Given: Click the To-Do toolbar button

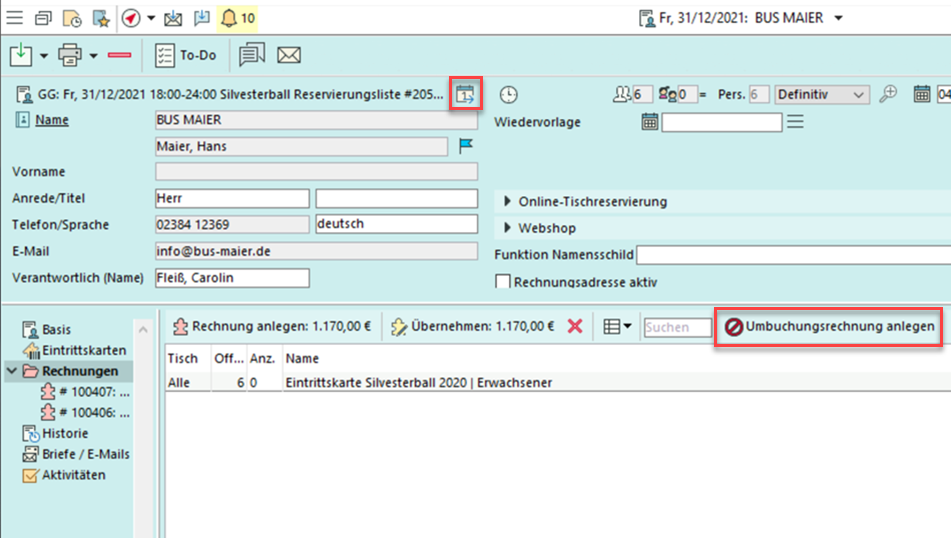Looking at the screenshot, I should click(x=186, y=55).
